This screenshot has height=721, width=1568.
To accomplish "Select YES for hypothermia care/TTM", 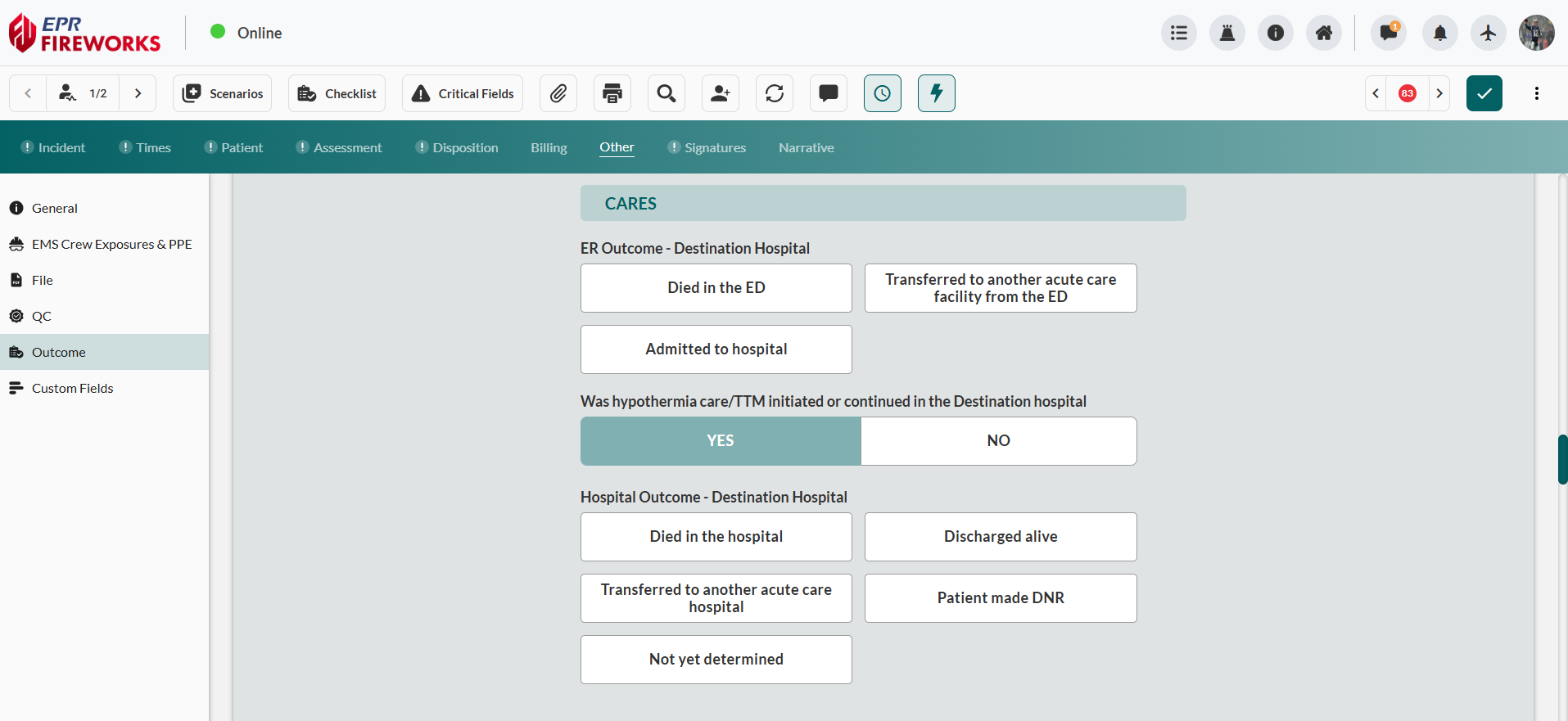I will coord(721,441).
